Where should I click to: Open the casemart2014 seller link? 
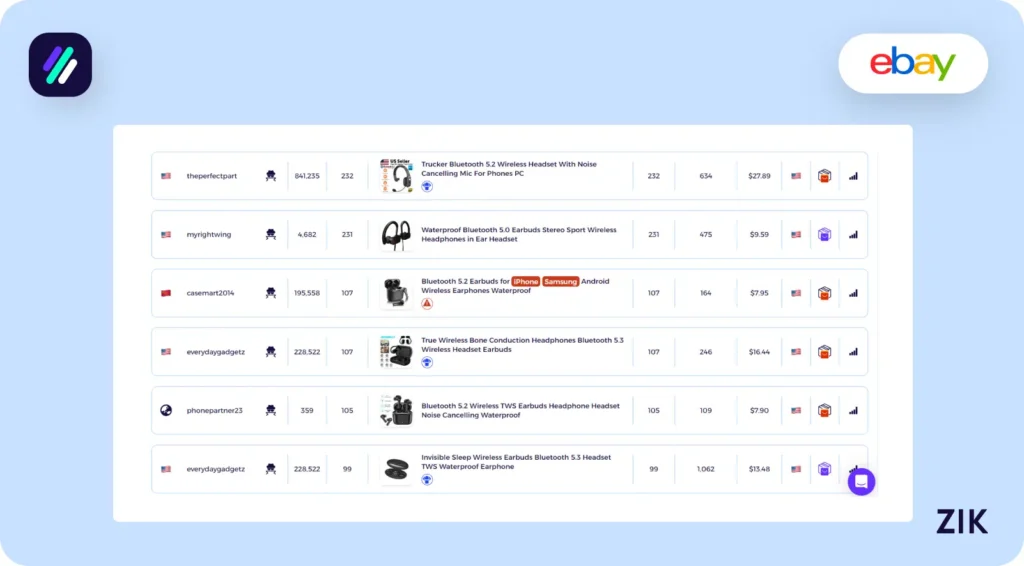pos(209,293)
